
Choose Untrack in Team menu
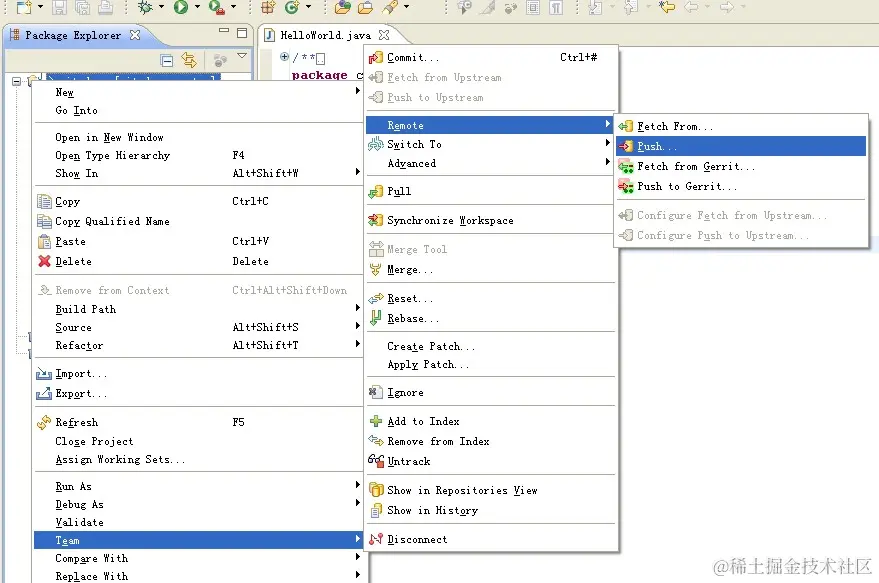pyautogui.click(x=492, y=461)
